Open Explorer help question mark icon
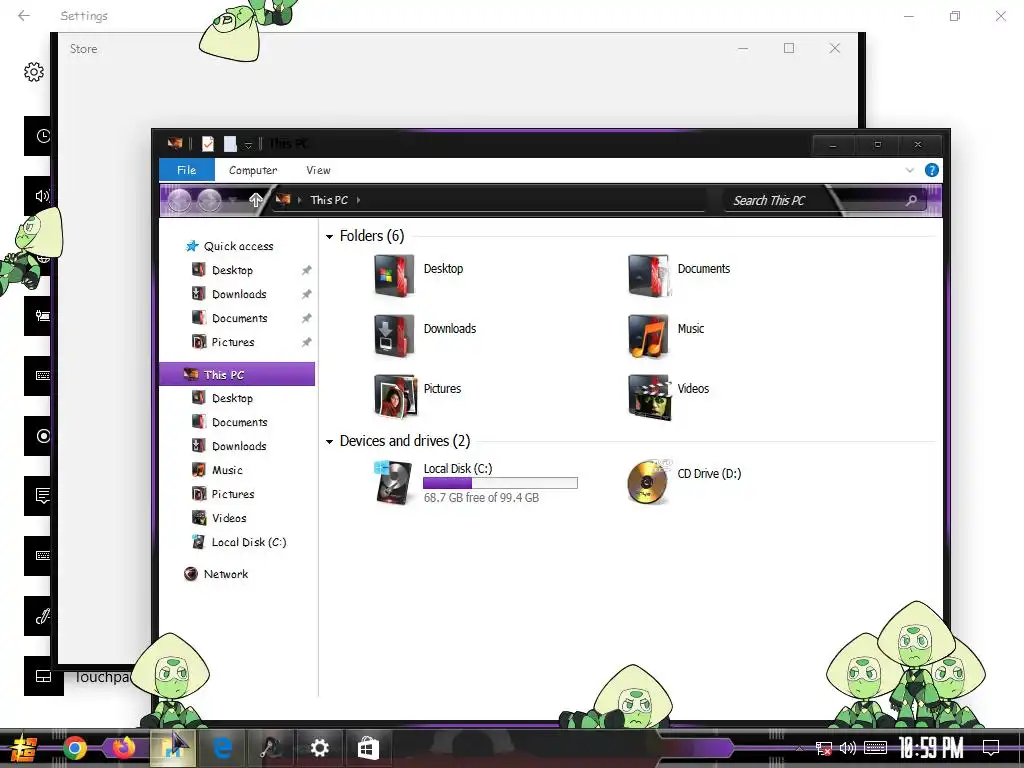Screen dimensions: 1024x768 (932, 170)
